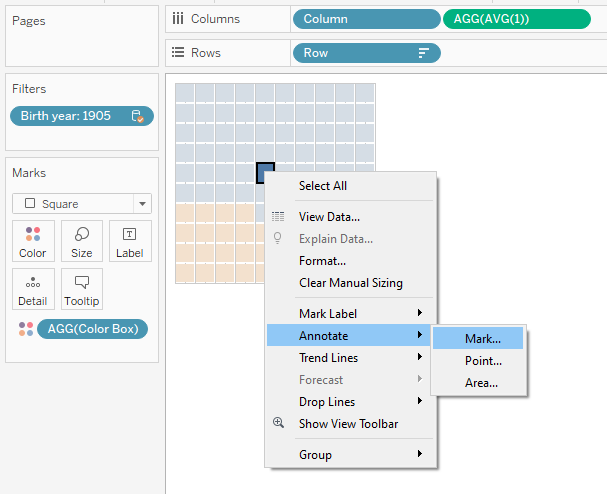The image size is (607, 494).
Task: Click the AGG(AVG(1)) green pill
Action: point(516,19)
